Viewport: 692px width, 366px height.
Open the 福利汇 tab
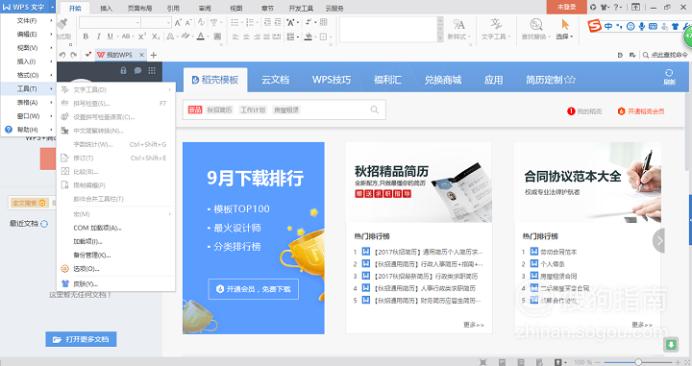pyautogui.click(x=387, y=80)
